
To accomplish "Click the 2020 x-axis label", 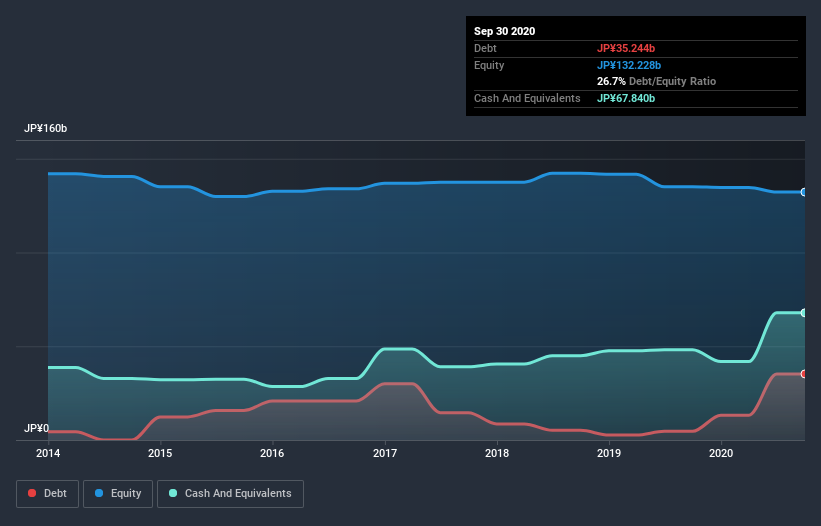I will pos(720,453).
